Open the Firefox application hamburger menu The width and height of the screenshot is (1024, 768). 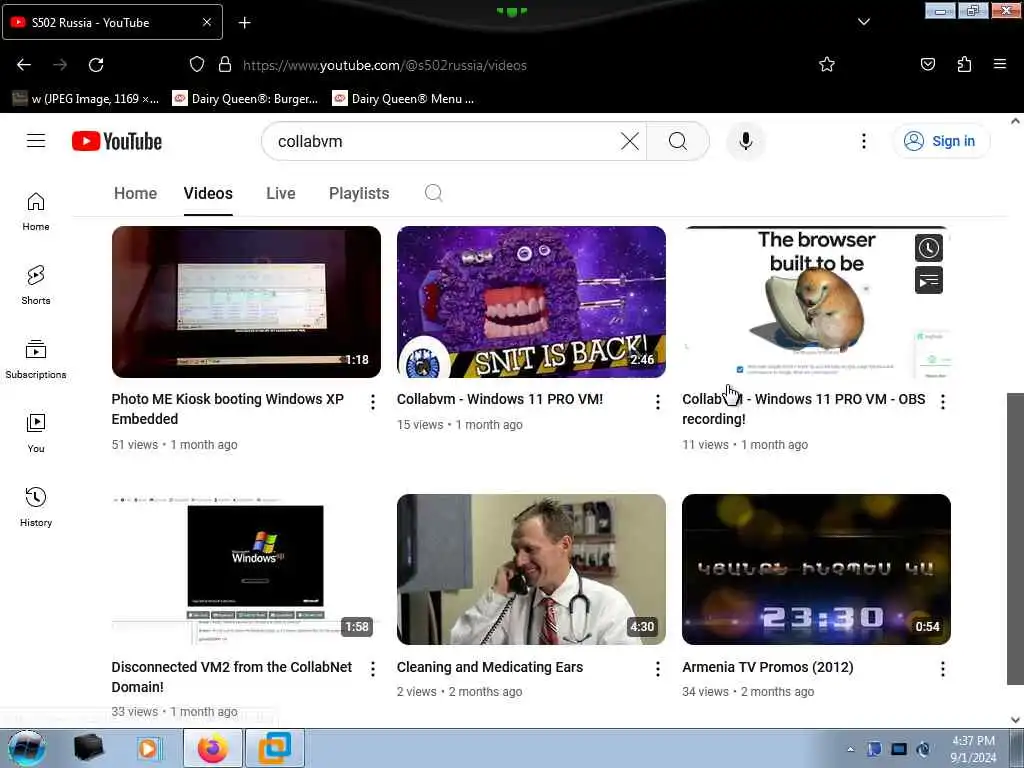point(999,64)
